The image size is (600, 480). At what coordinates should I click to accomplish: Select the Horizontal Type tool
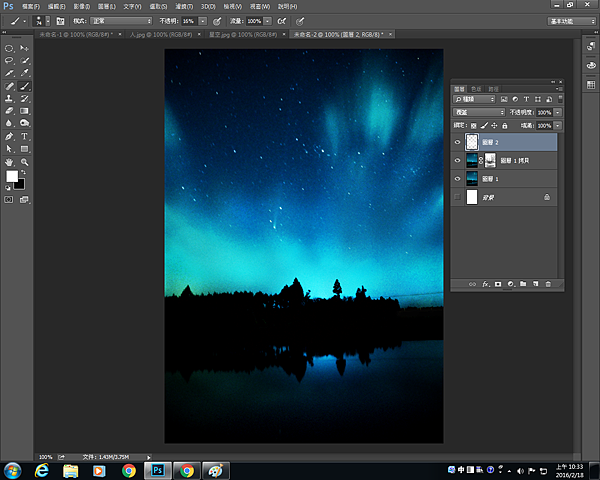(25, 136)
